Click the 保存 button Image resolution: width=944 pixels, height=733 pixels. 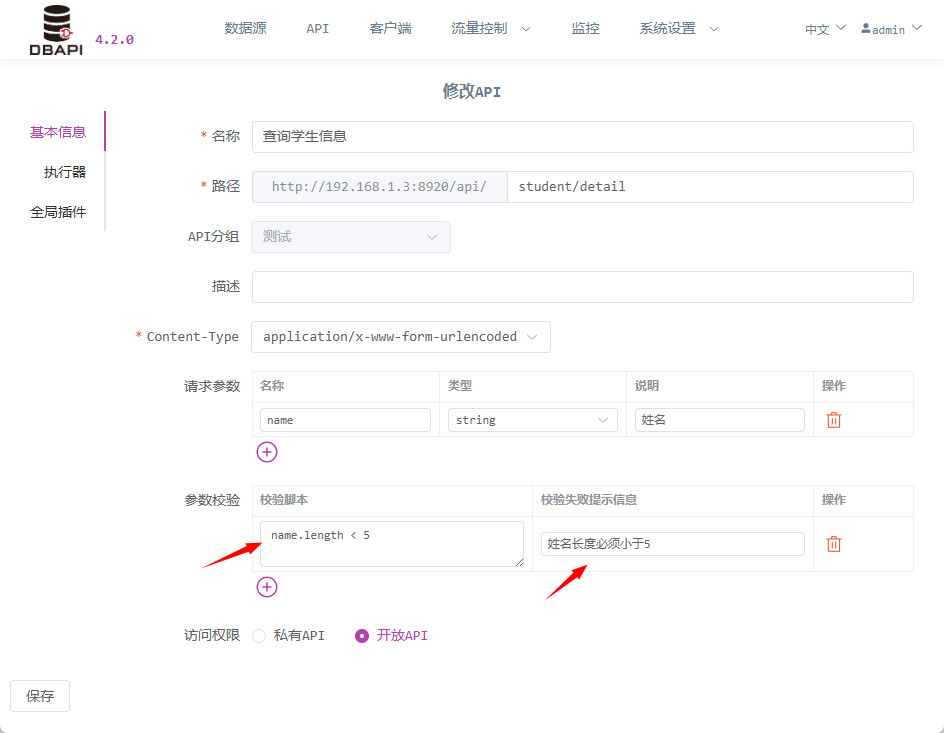[40, 696]
